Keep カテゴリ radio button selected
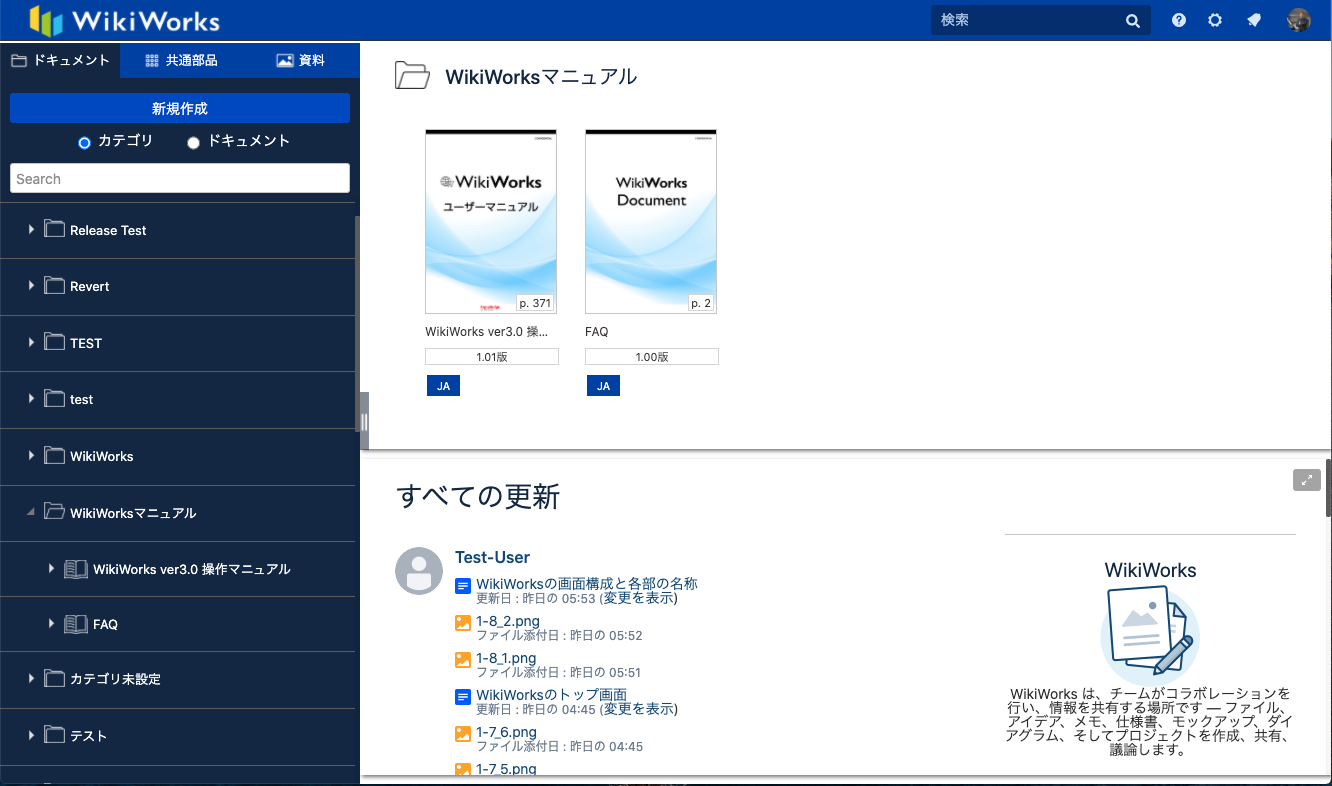This screenshot has height=786, width=1332. point(84,142)
